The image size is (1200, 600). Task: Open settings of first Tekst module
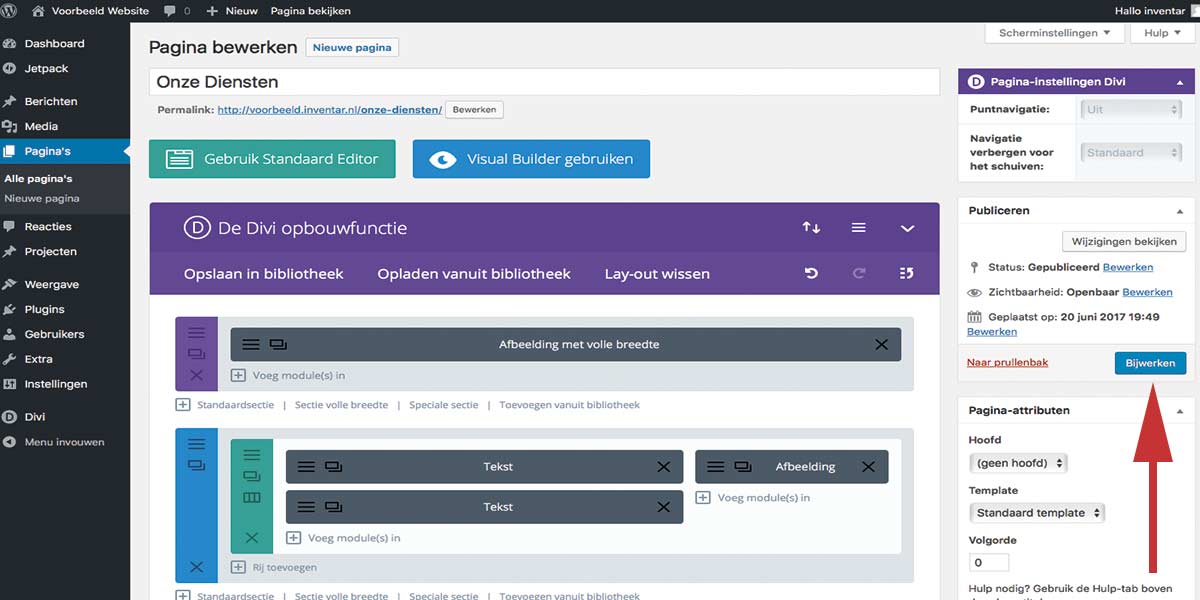pyautogui.click(x=306, y=467)
